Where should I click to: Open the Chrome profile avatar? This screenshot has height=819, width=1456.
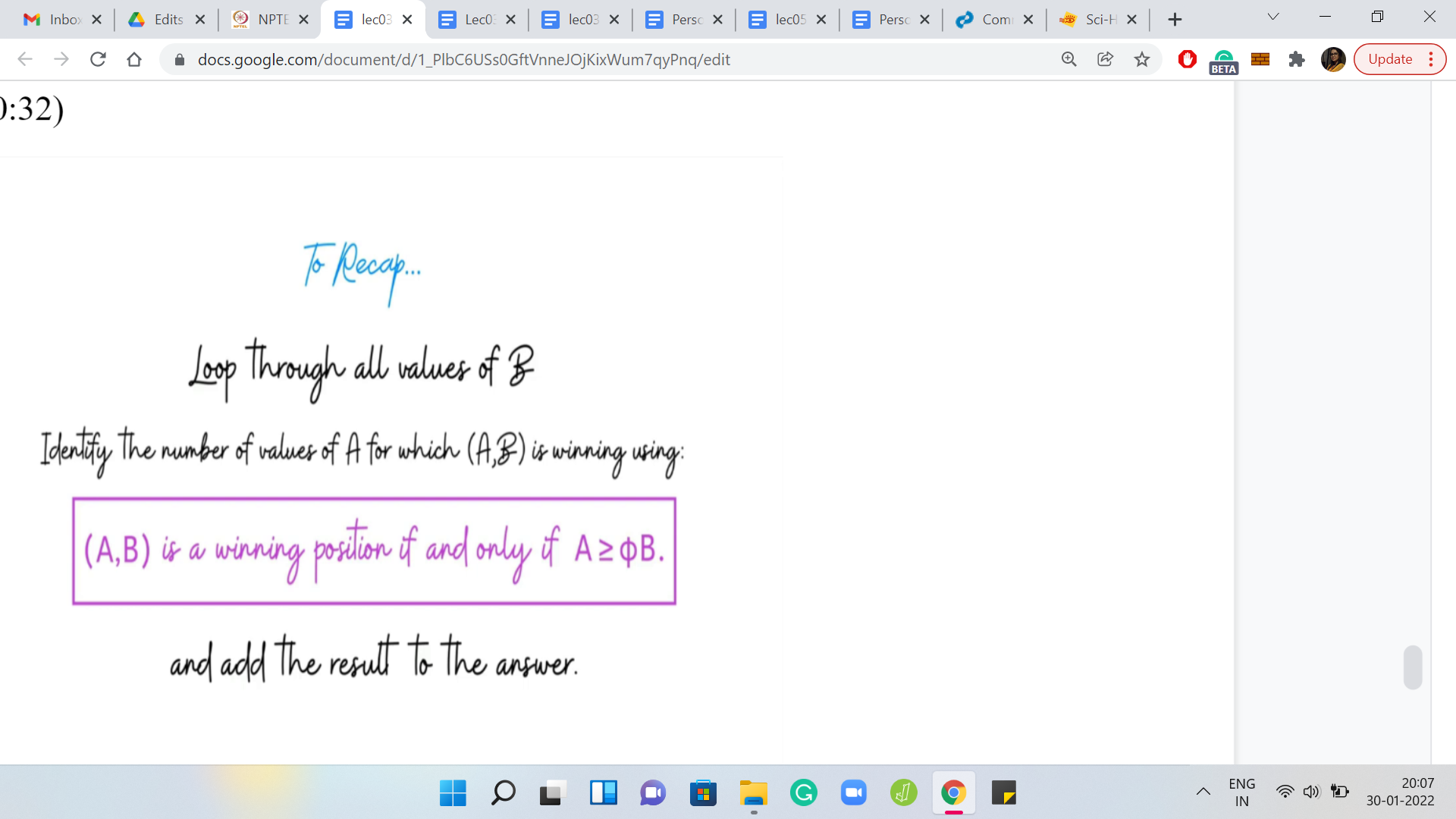click(x=1332, y=59)
